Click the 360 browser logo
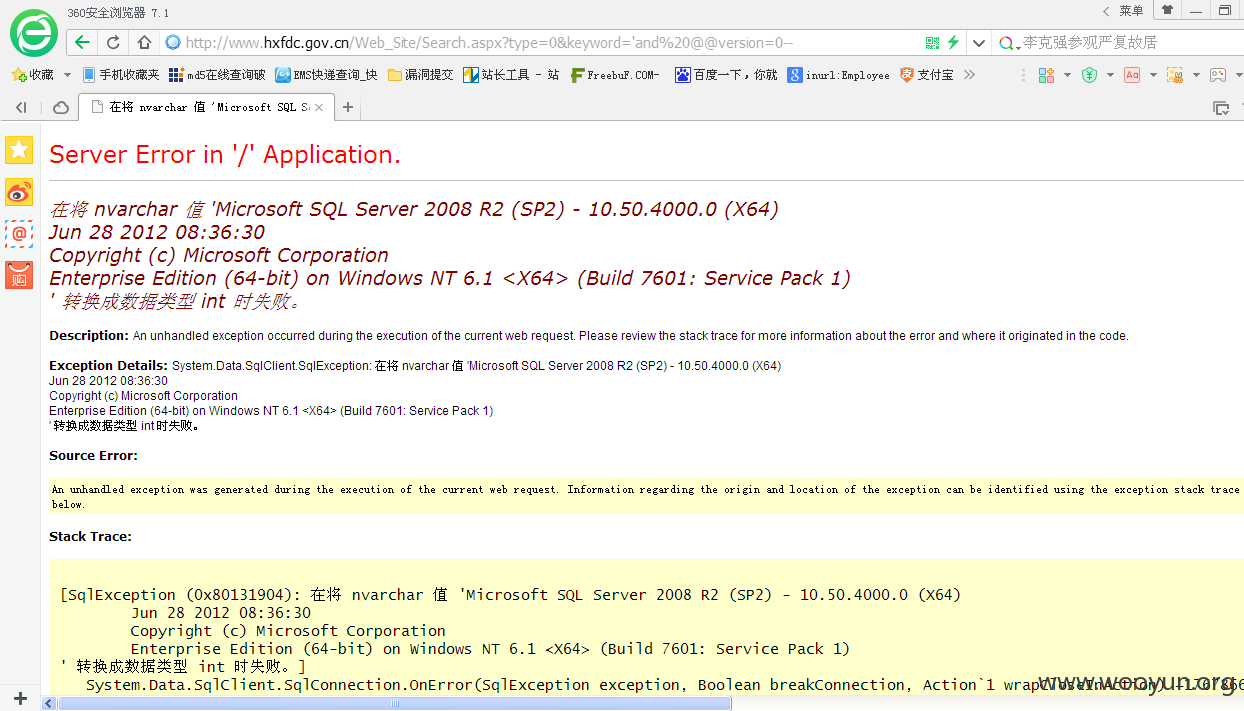The width and height of the screenshot is (1244, 711). pyautogui.click(x=34, y=31)
